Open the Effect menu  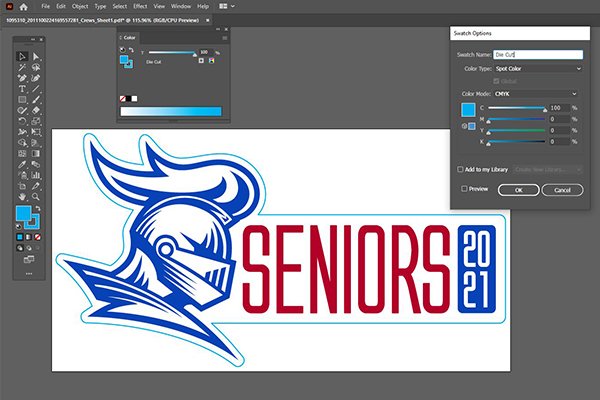pyautogui.click(x=139, y=6)
